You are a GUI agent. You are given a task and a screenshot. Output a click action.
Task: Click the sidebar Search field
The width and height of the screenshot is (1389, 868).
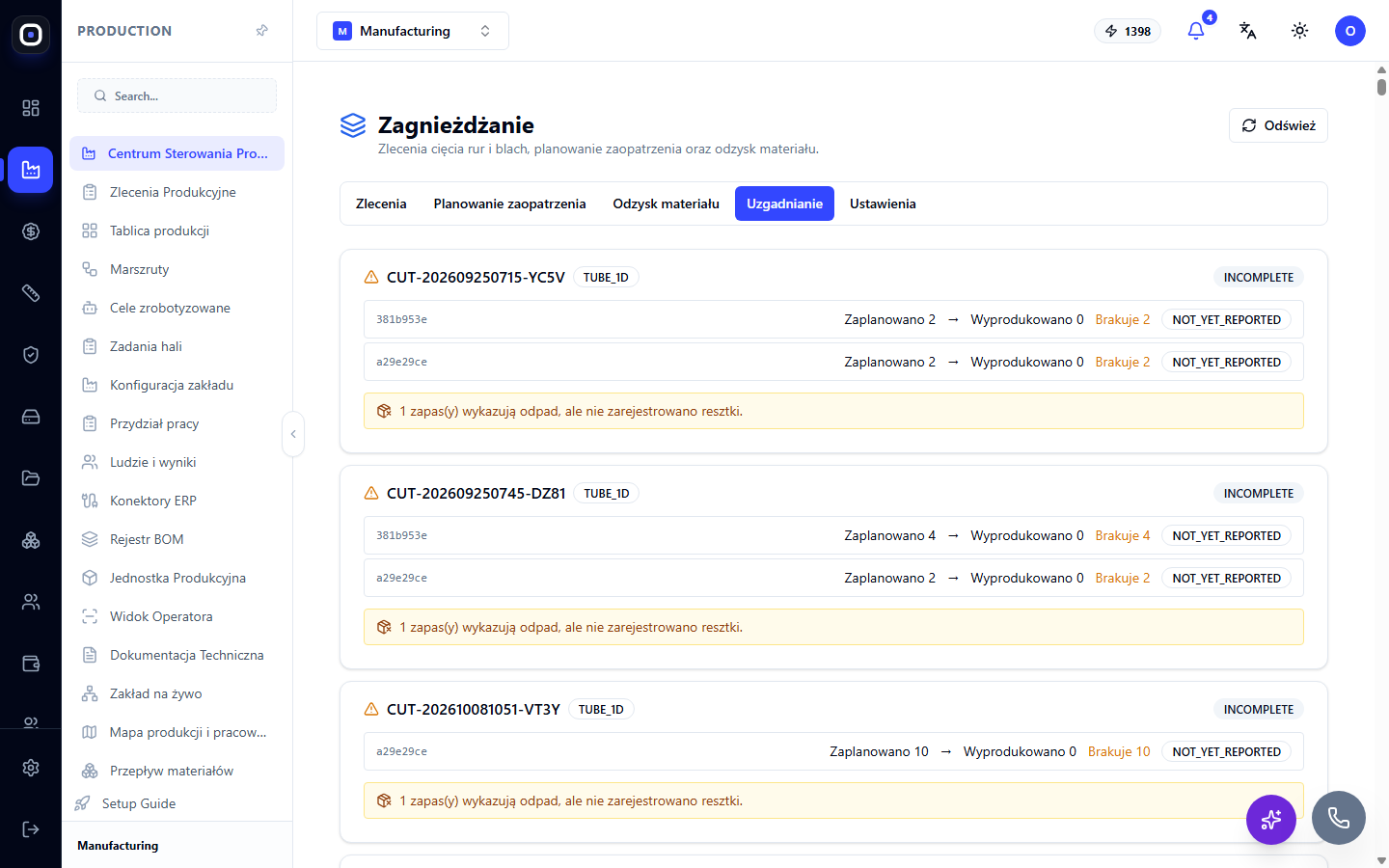[x=177, y=95]
